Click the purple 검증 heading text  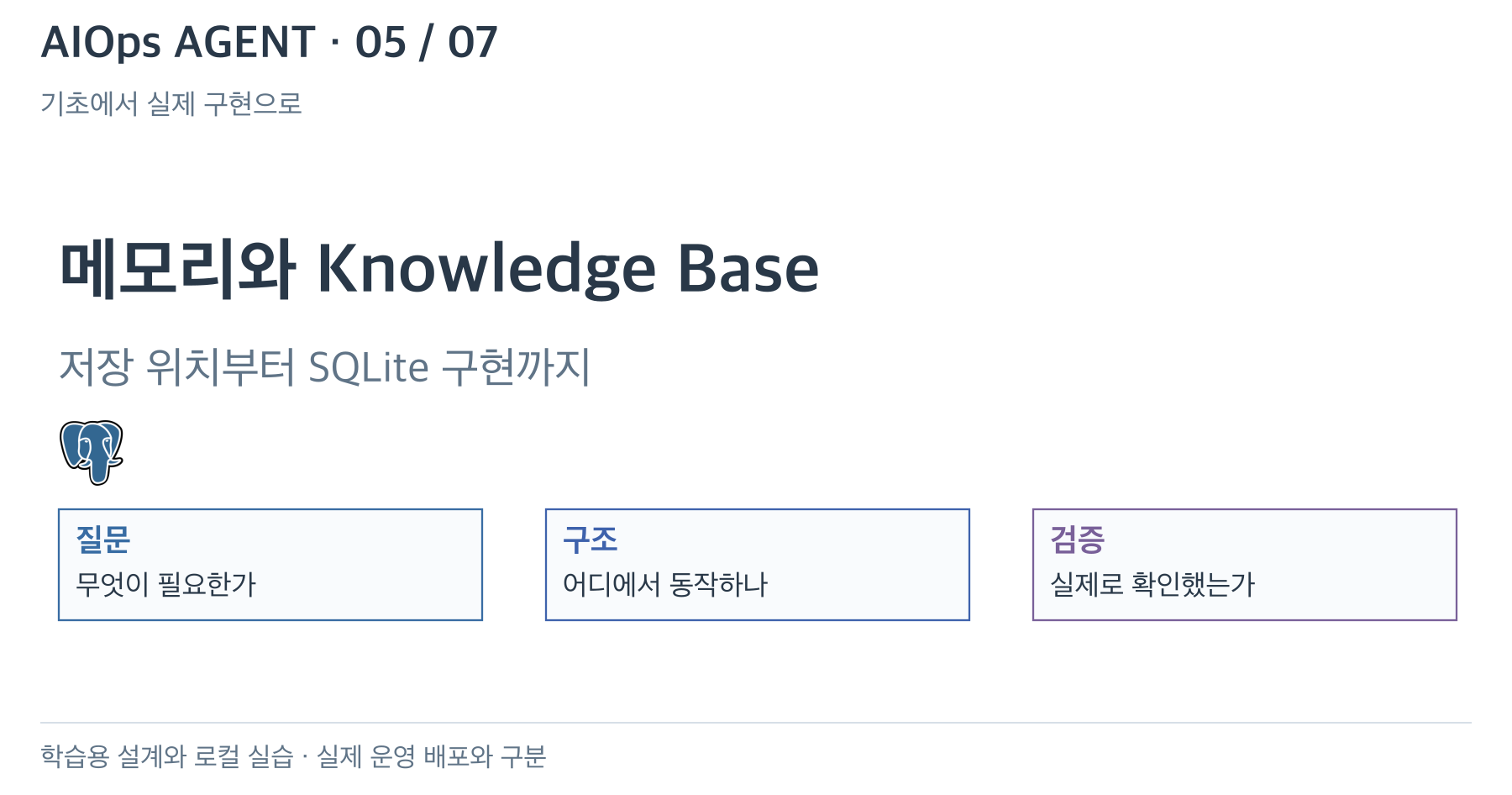(1078, 540)
